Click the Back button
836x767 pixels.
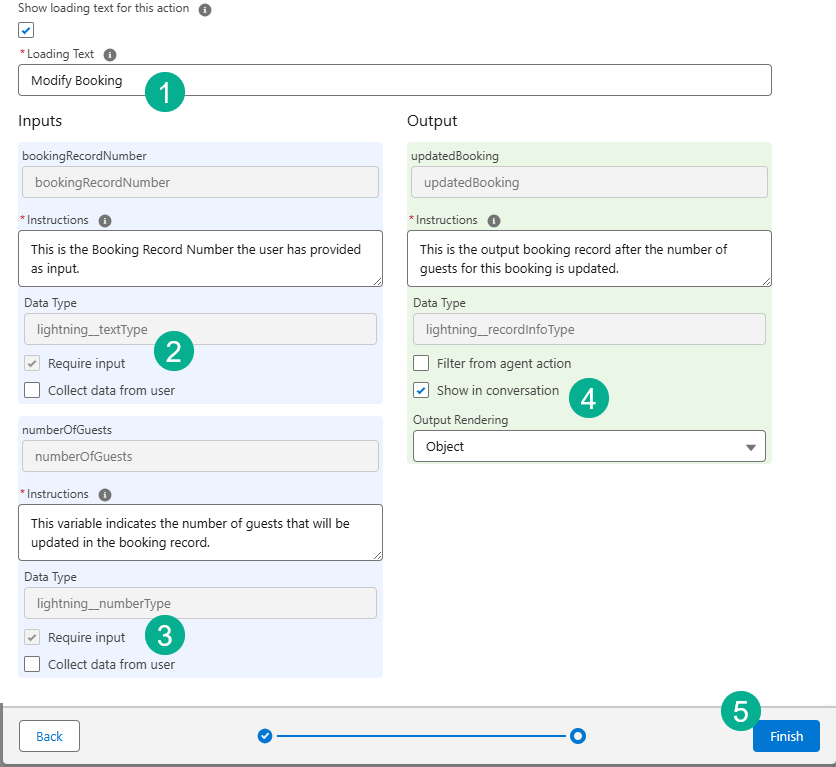pos(49,737)
